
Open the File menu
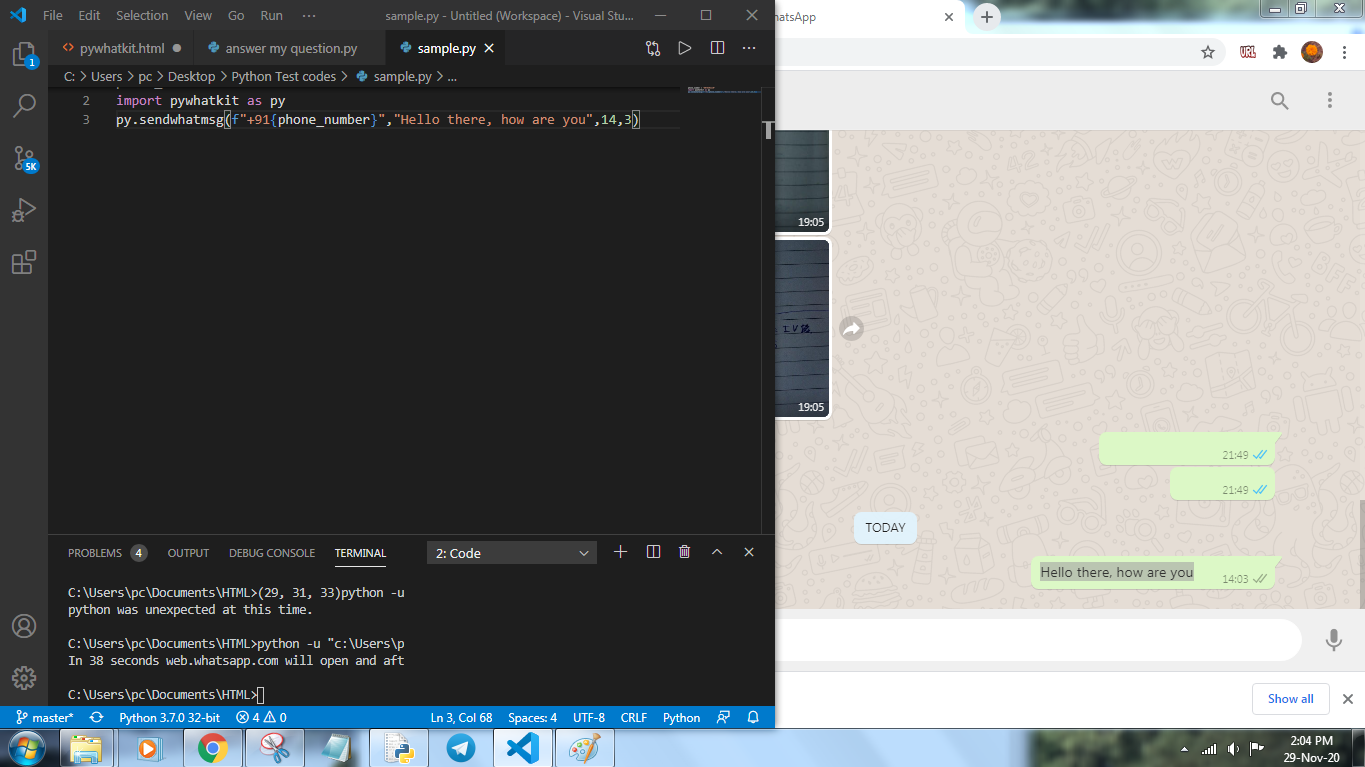click(x=53, y=16)
